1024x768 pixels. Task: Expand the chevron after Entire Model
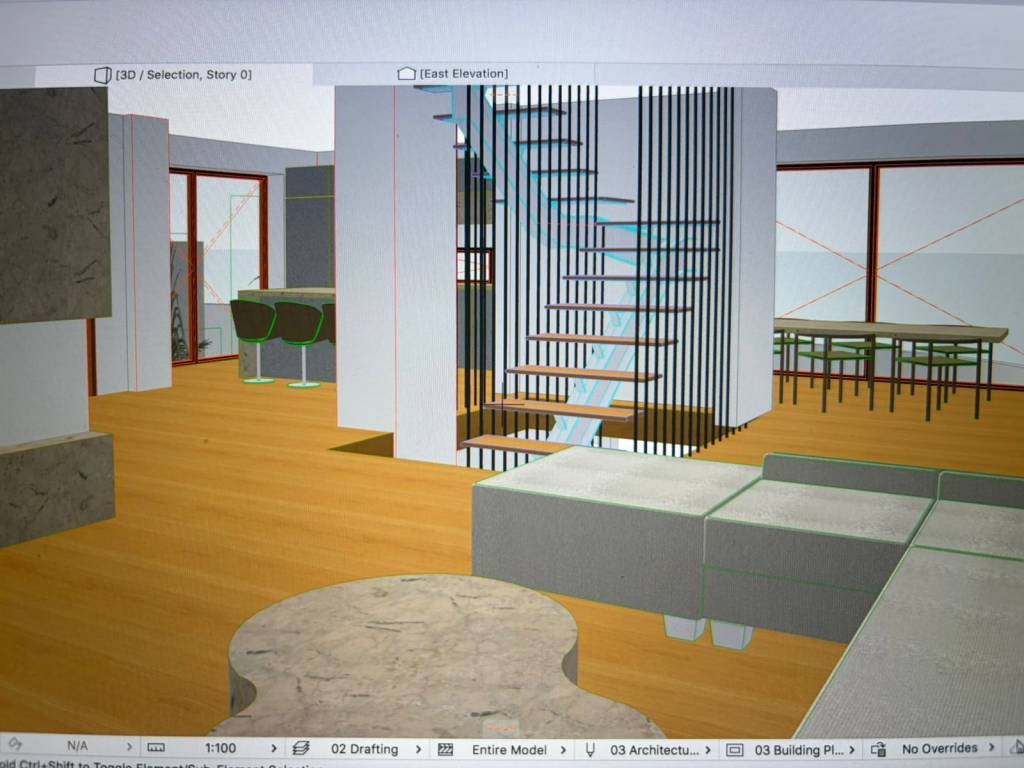pyautogui.click(x=564, y=749)
